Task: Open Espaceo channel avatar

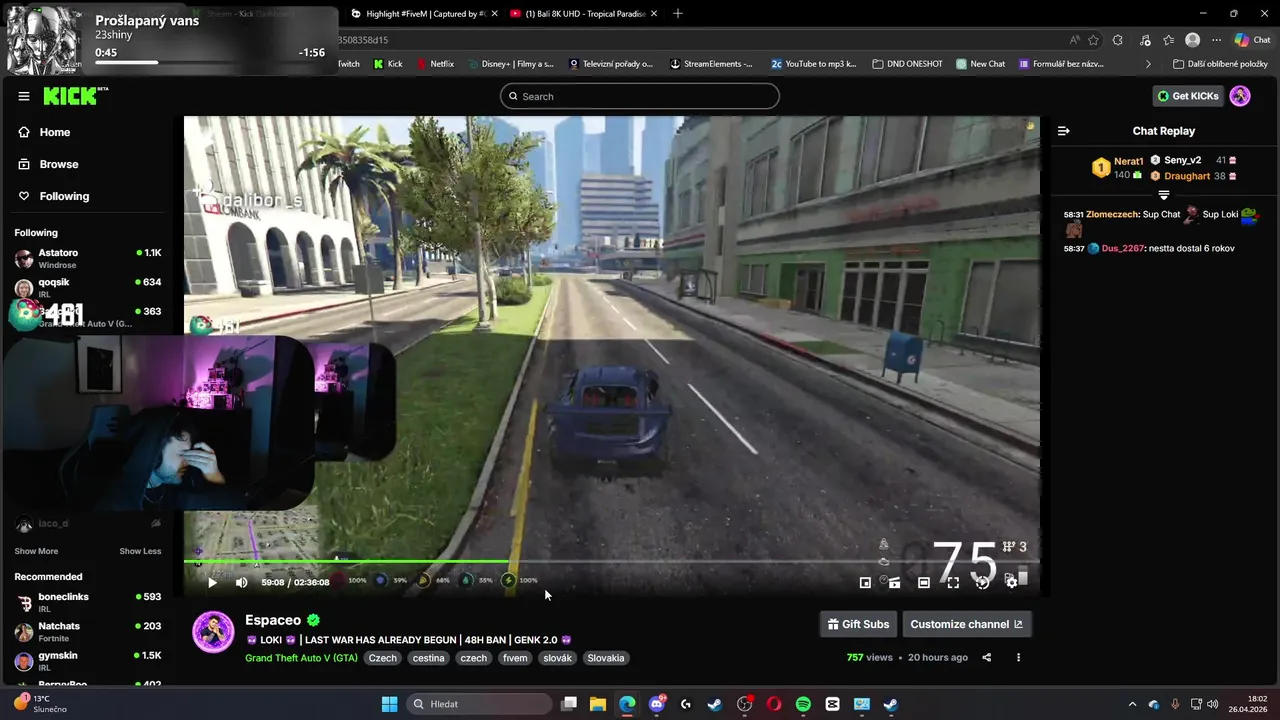Action: tap(213, 632)
